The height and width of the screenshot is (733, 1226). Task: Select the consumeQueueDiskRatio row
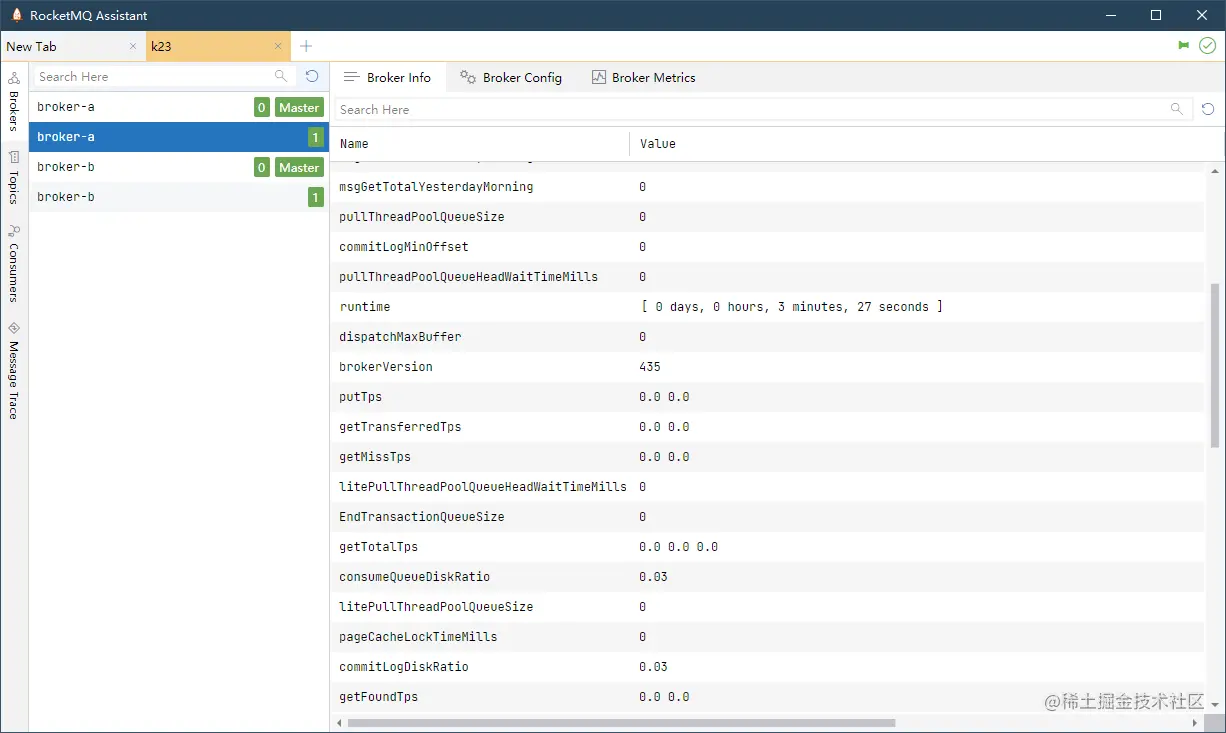767,577
